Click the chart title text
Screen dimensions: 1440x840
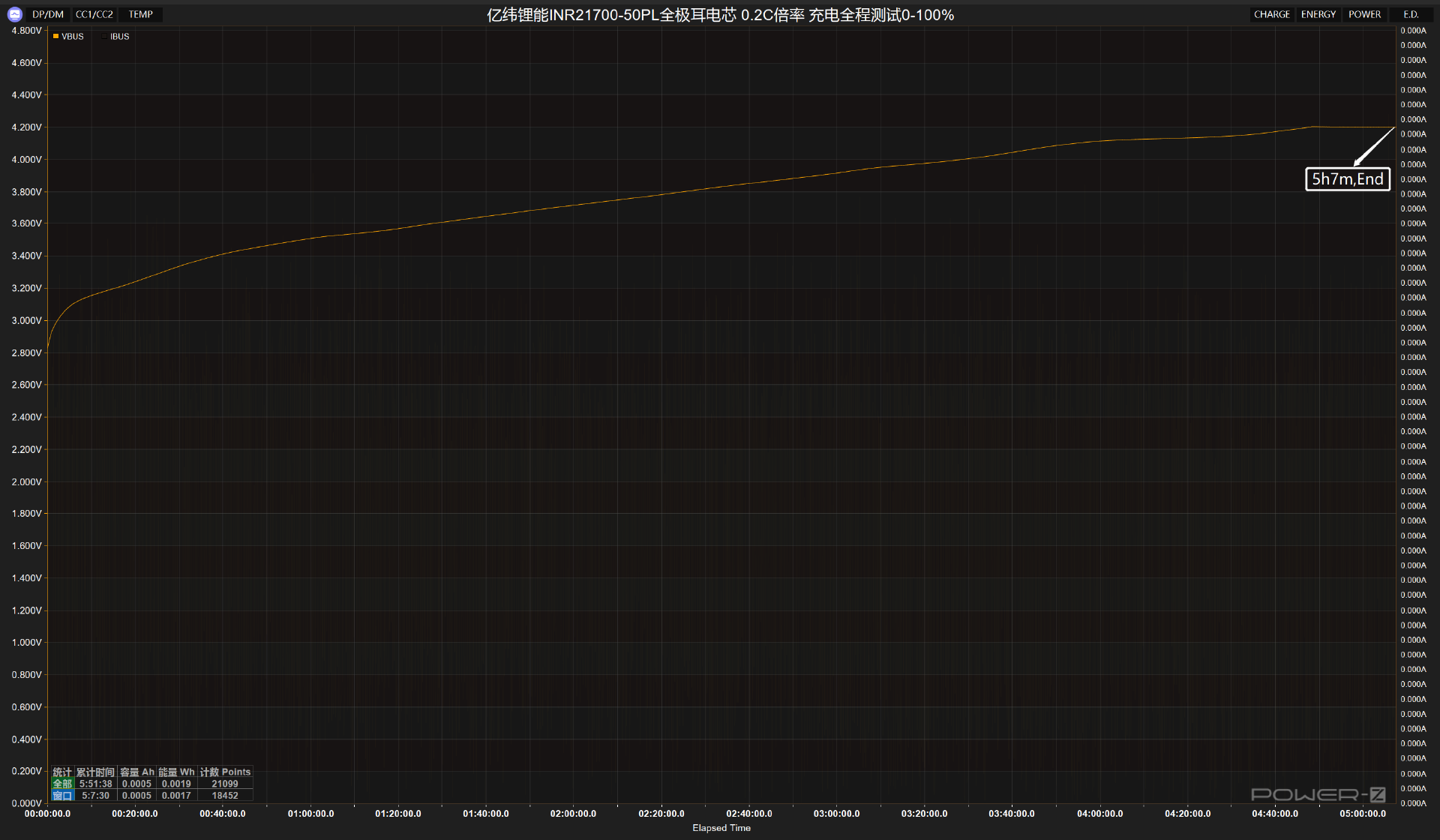[720, 15]
